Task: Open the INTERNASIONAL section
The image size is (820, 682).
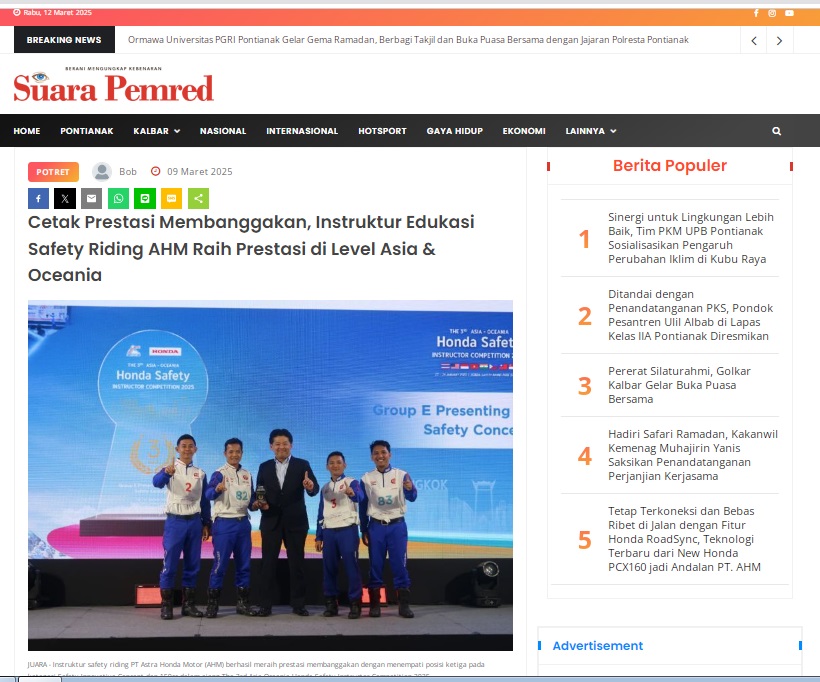Action: point(302,131)
